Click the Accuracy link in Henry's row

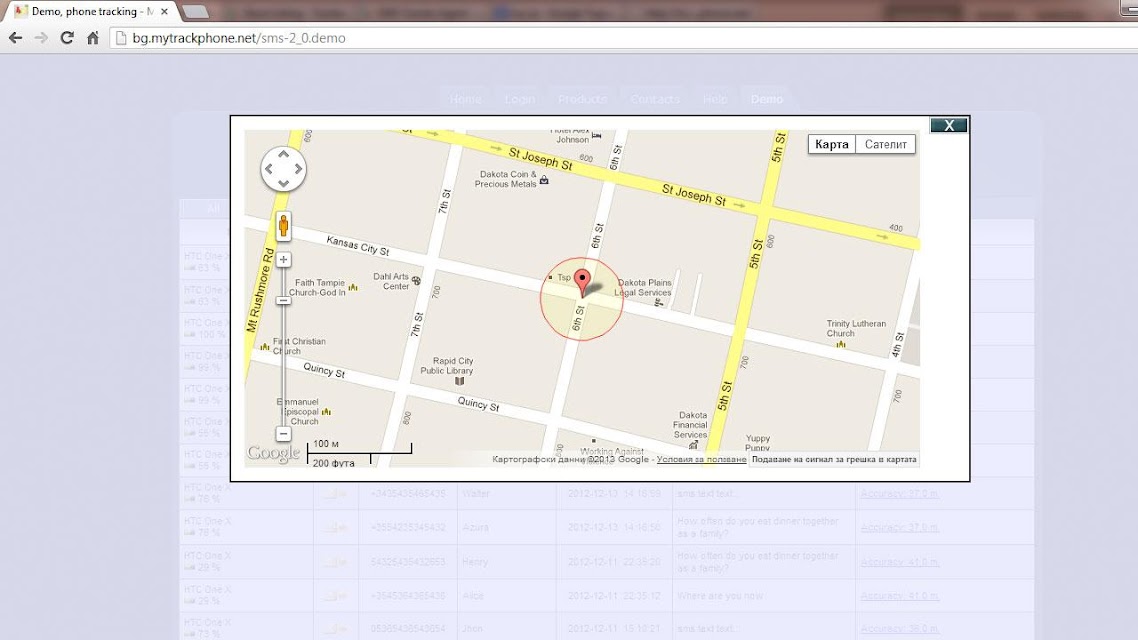tap(900, 562)
